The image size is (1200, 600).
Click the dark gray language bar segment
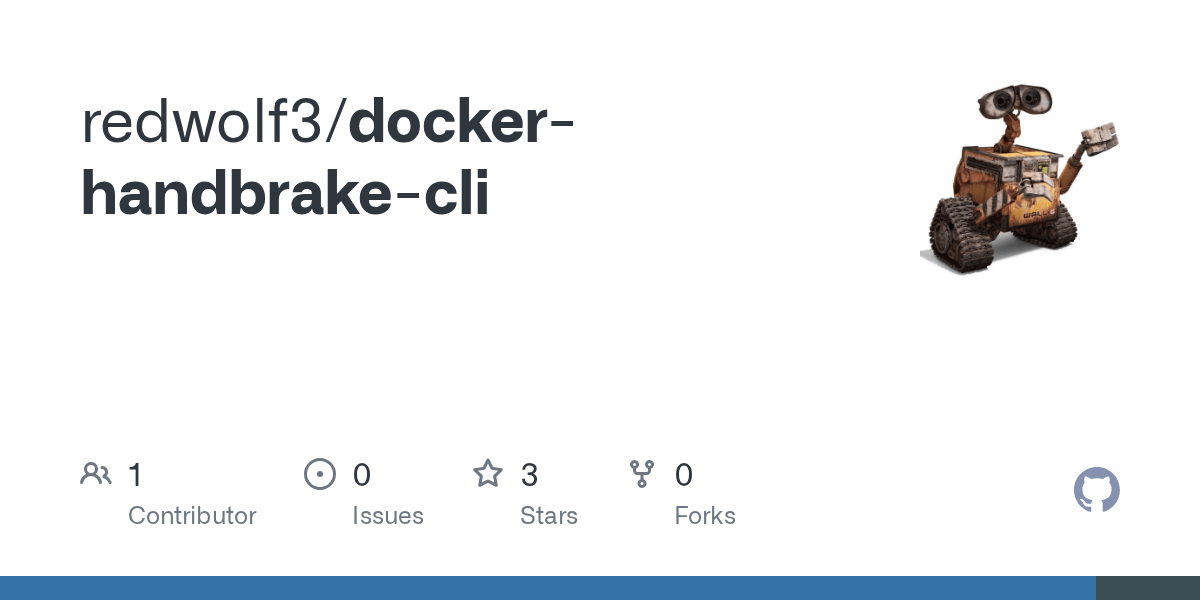[x=1148, y=588]
